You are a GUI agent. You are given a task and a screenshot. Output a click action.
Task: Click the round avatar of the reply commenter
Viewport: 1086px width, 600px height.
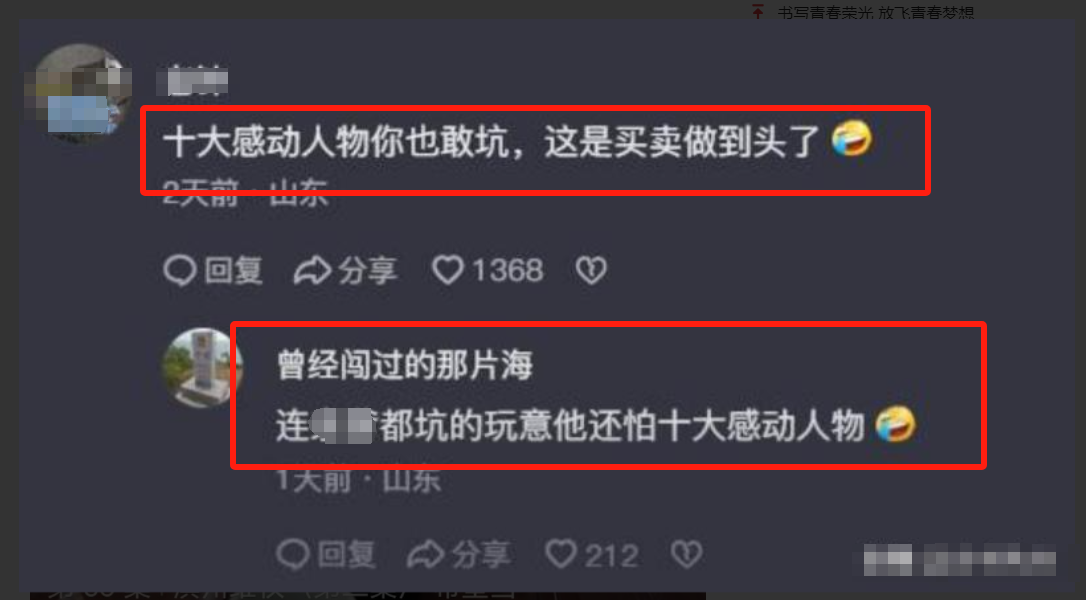[x=202, y=367]
